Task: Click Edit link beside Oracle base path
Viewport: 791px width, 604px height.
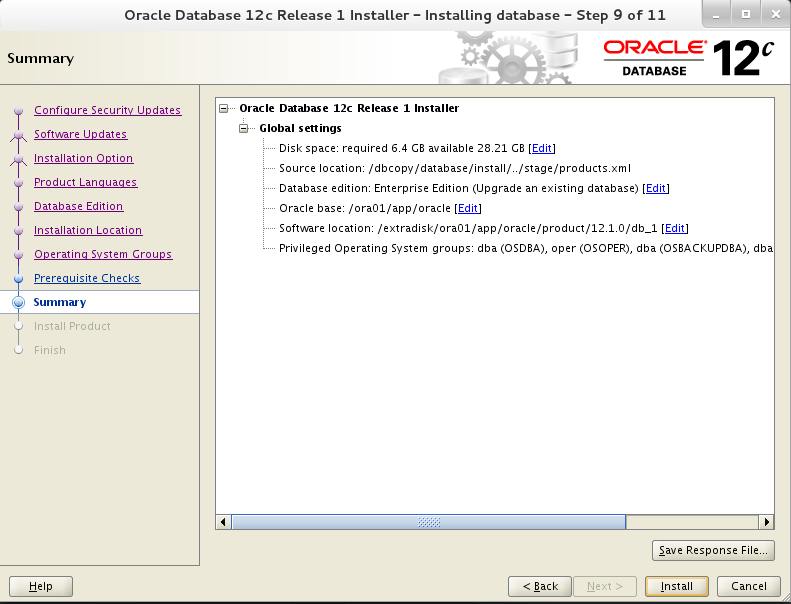Action: pos(468,208)
